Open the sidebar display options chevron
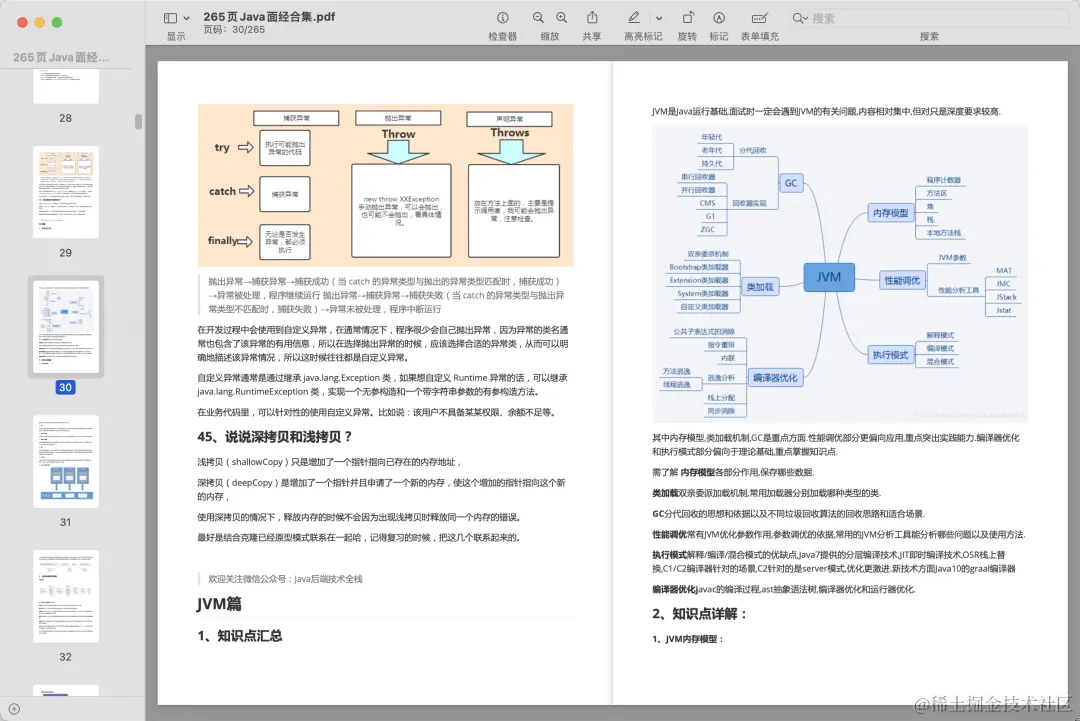Screen dimensions: 1080x721 (186, 17)
